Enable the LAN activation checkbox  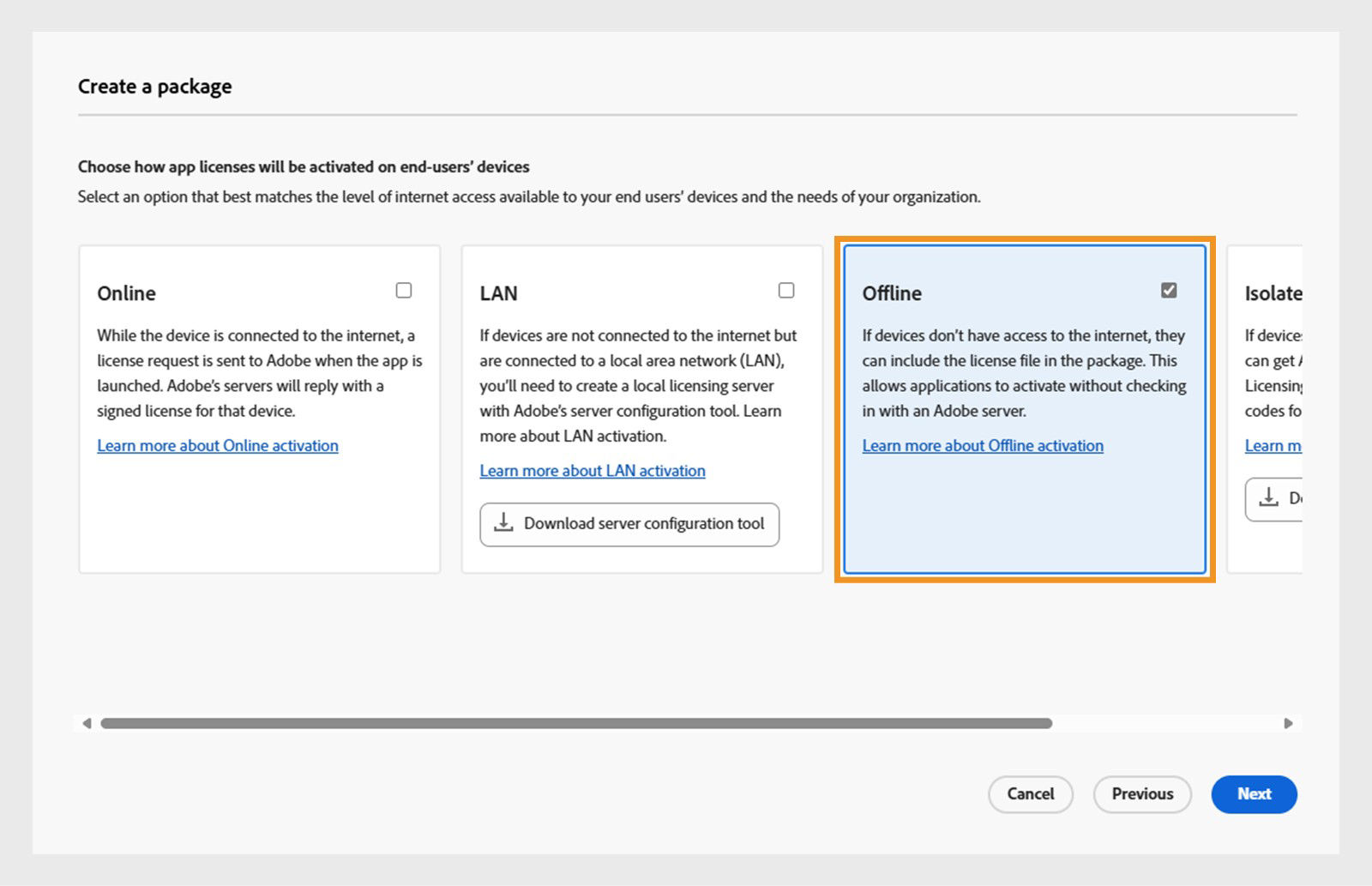point(785,291)
